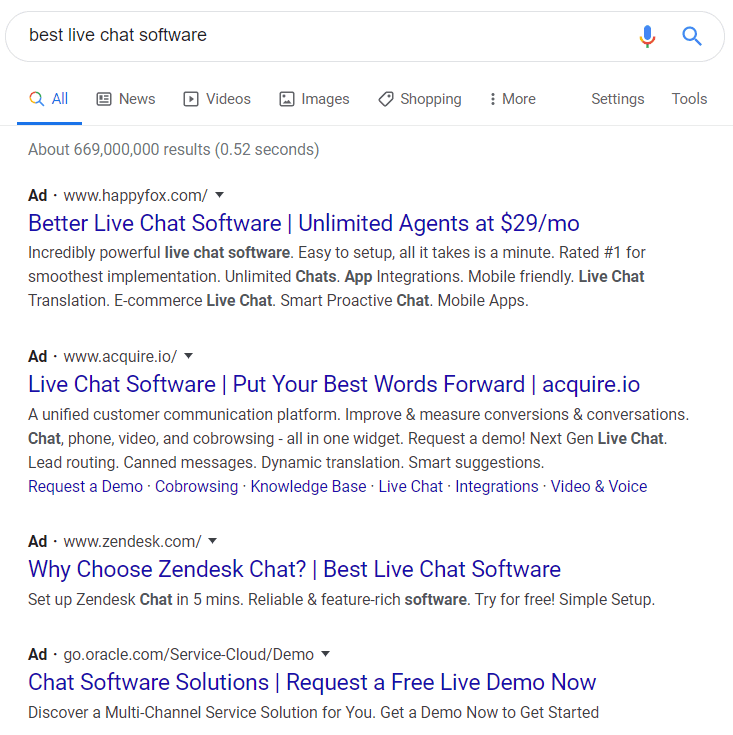This screenshot has width=733, height=735.
Task: Open the Better Live Chat Software headline
Action: pos(304,223)
